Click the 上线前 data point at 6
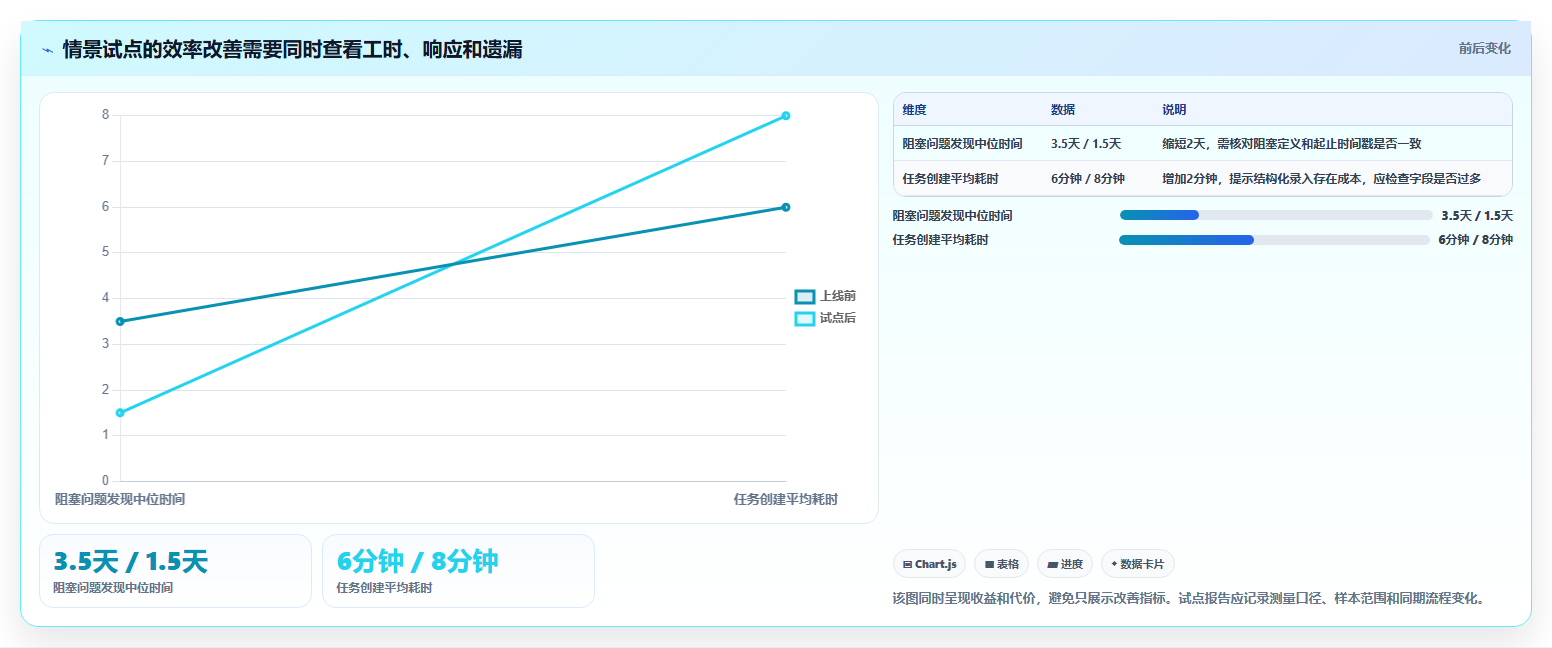Image resolution: width=1552 pixels, height=648 pixels. coord(786,207)
